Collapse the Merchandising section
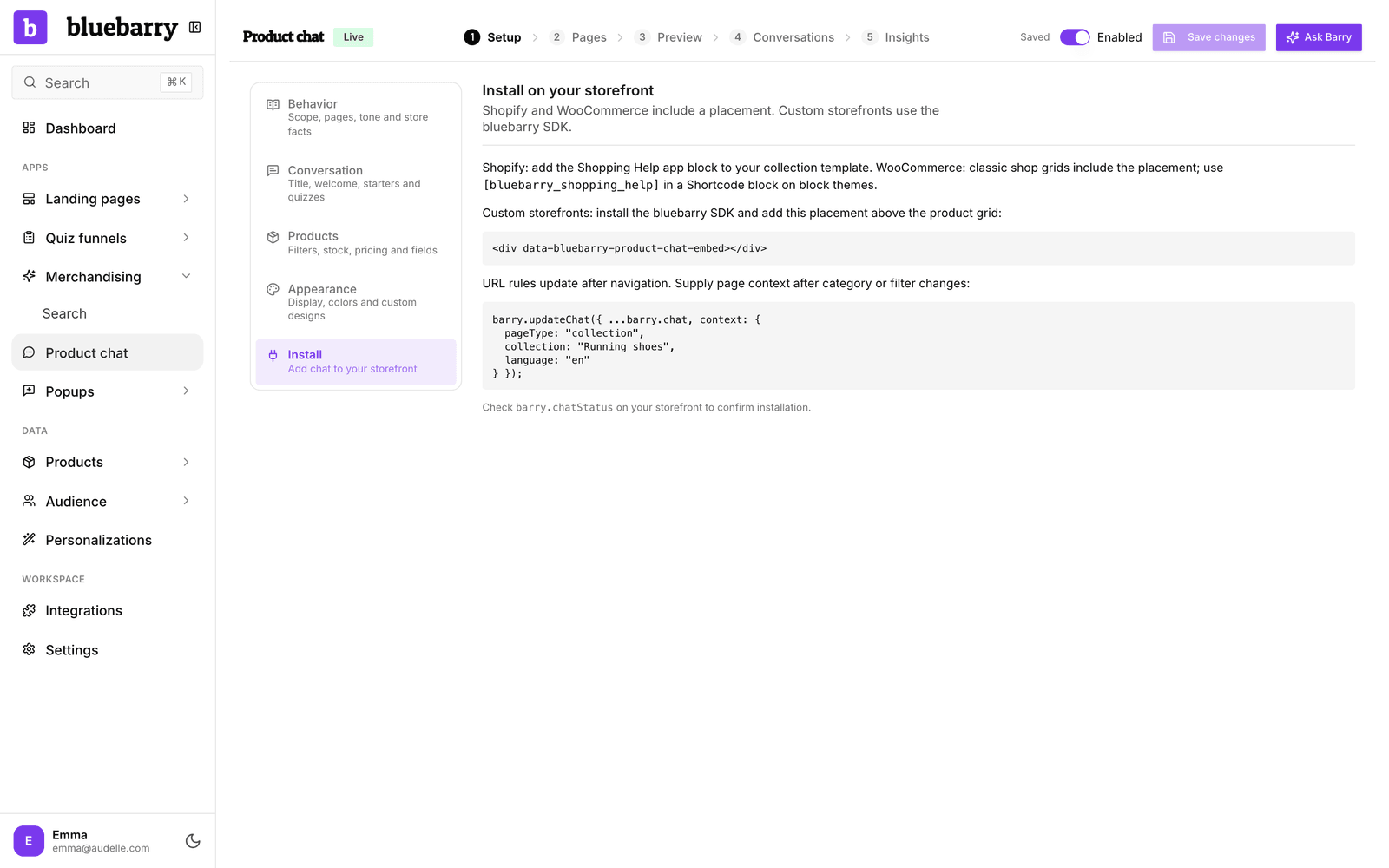This screenshot has height=868, width=1389. [186, 276]
